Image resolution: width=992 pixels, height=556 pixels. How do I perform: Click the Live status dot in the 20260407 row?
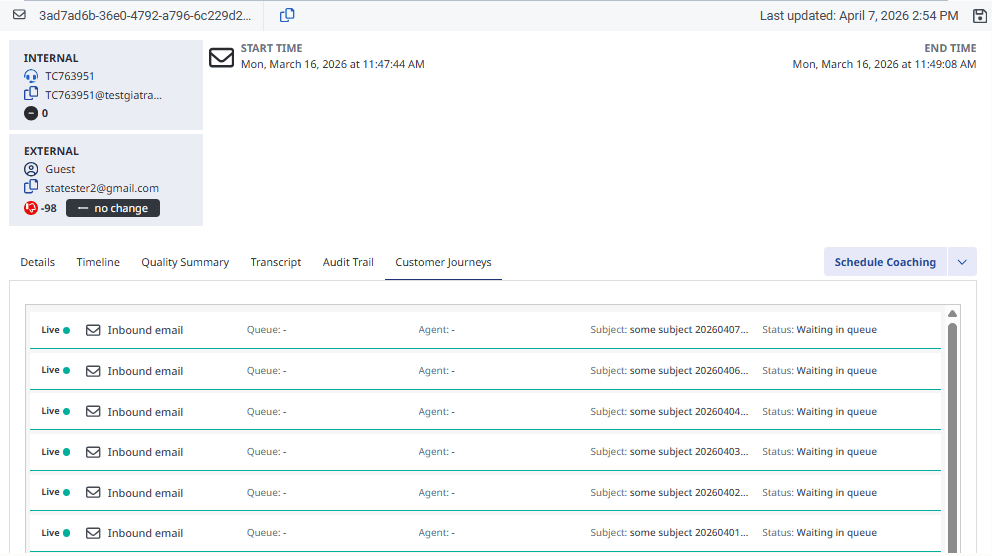point(66,330)
